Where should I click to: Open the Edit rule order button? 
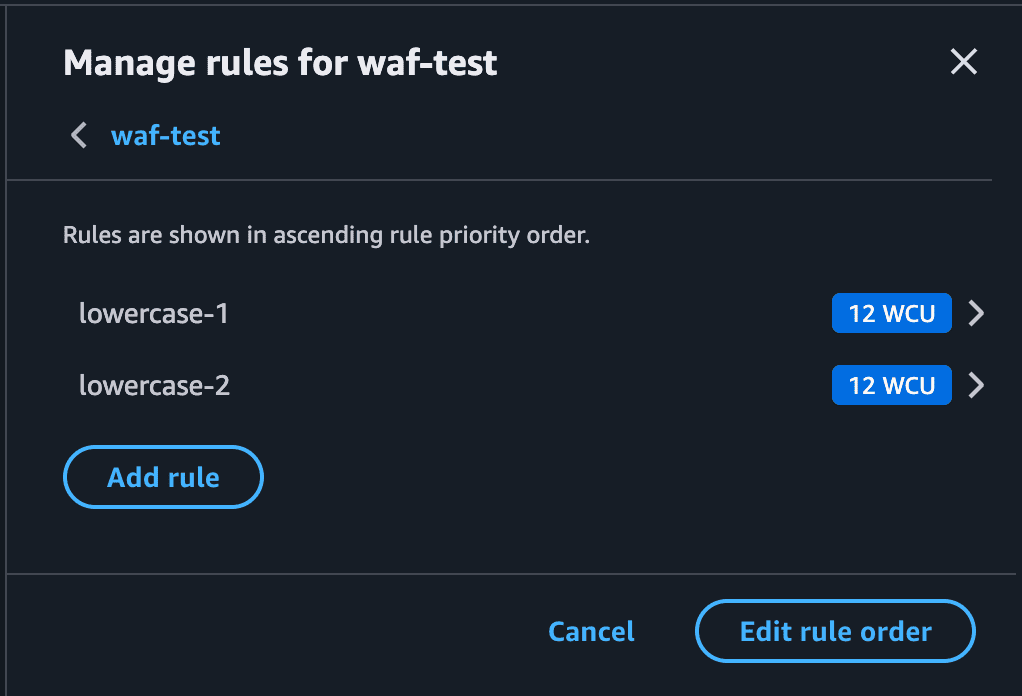835,632
